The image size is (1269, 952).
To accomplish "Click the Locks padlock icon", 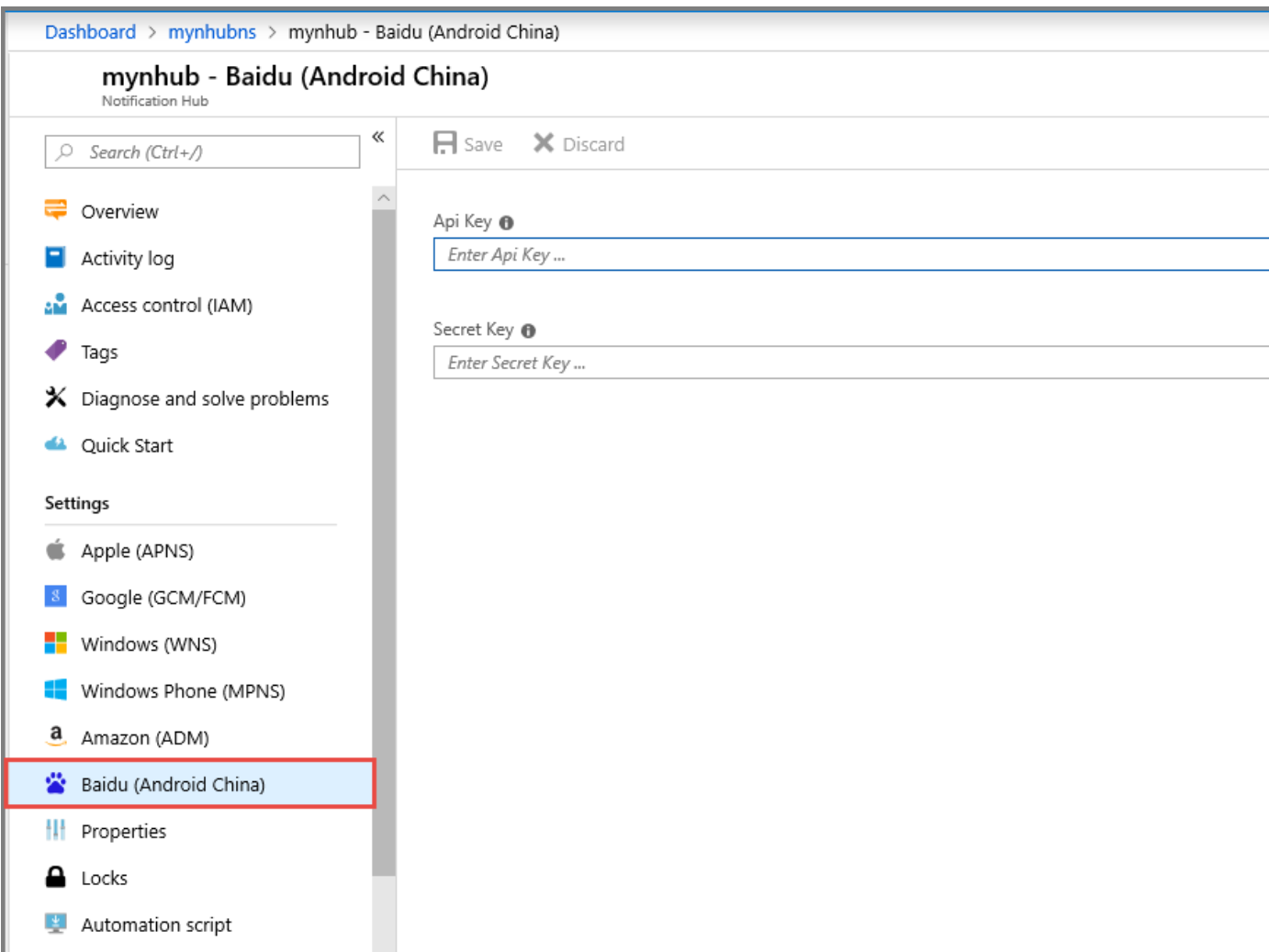I will (x=56, y=877).
